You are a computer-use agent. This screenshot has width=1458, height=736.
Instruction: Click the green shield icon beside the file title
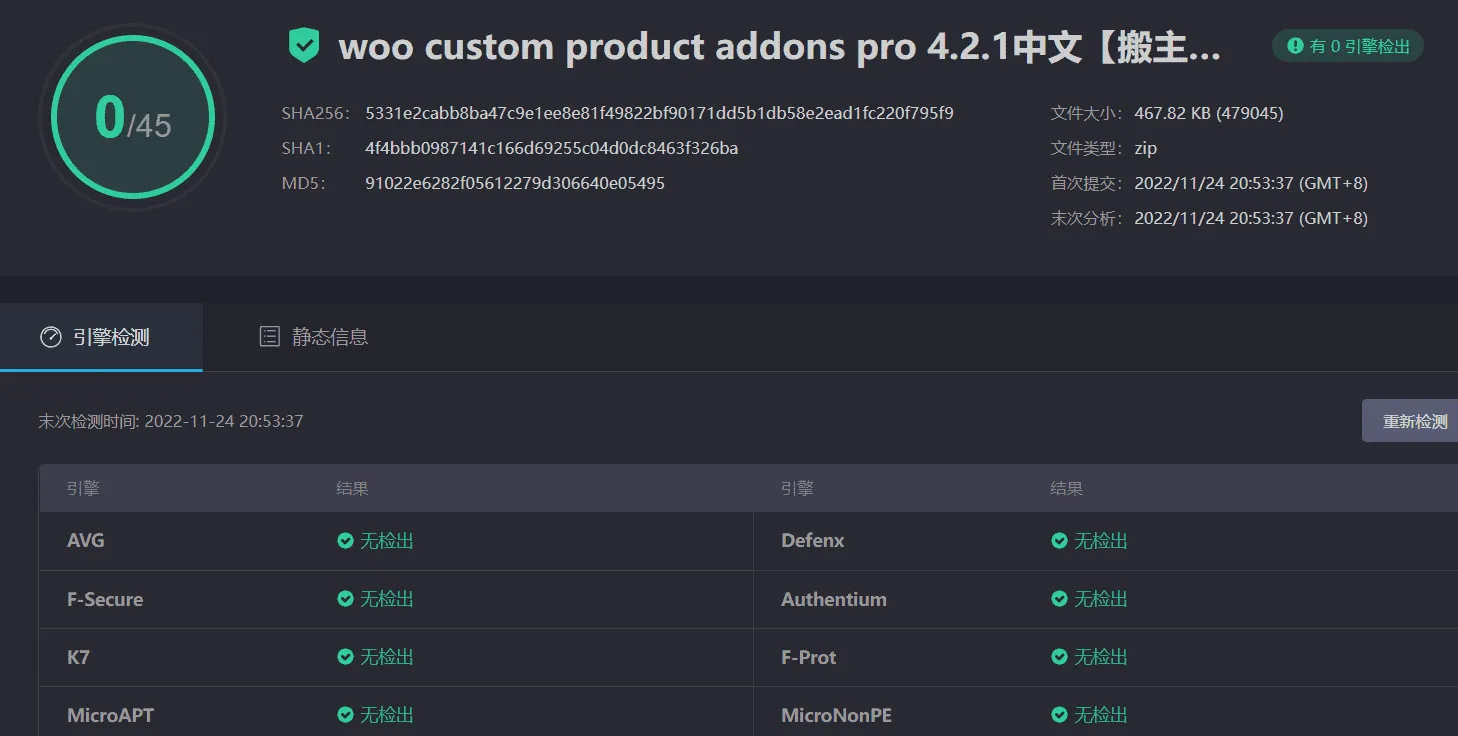point(303,46)
